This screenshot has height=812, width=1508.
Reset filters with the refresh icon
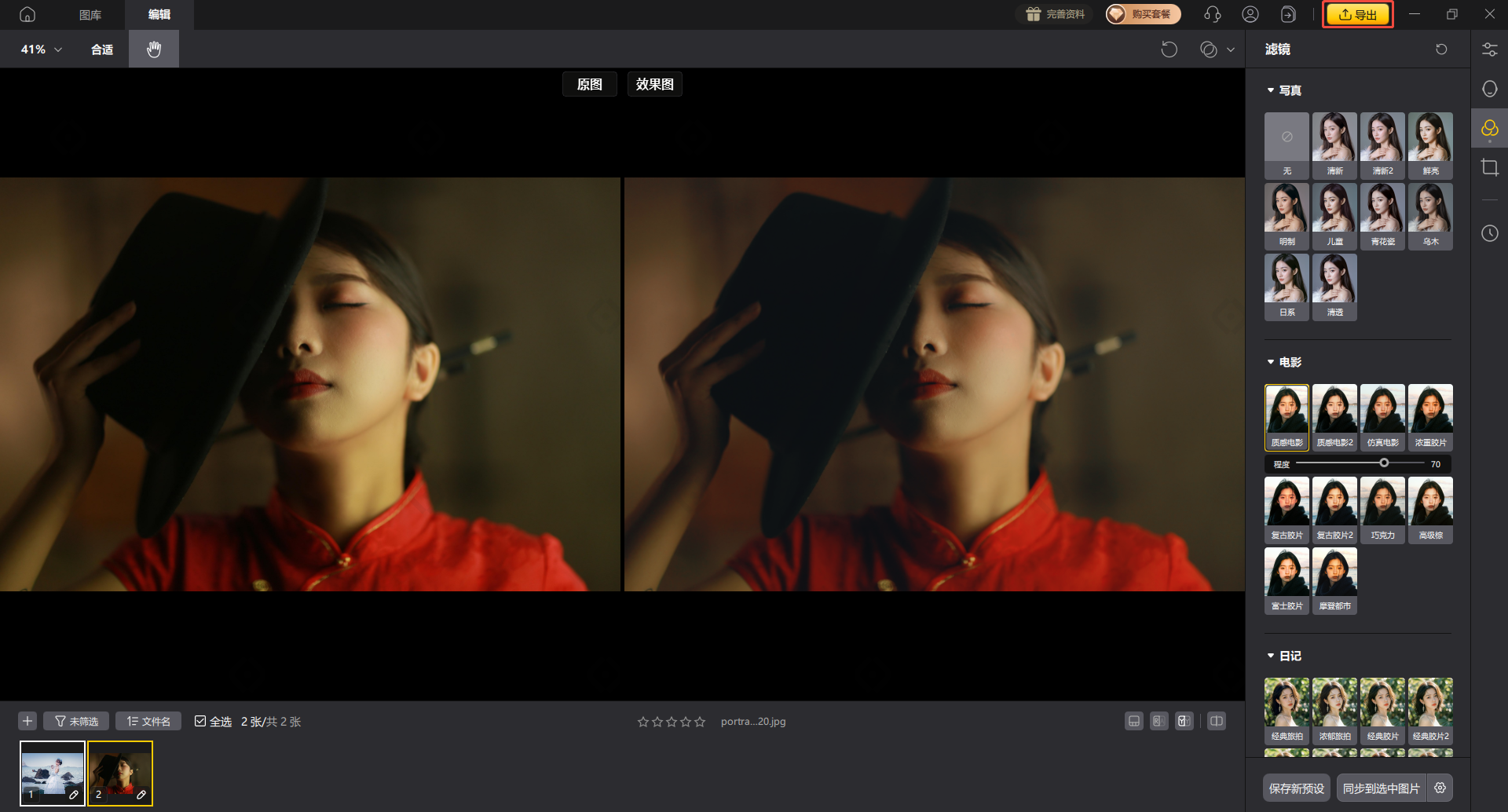(1441, 49)
